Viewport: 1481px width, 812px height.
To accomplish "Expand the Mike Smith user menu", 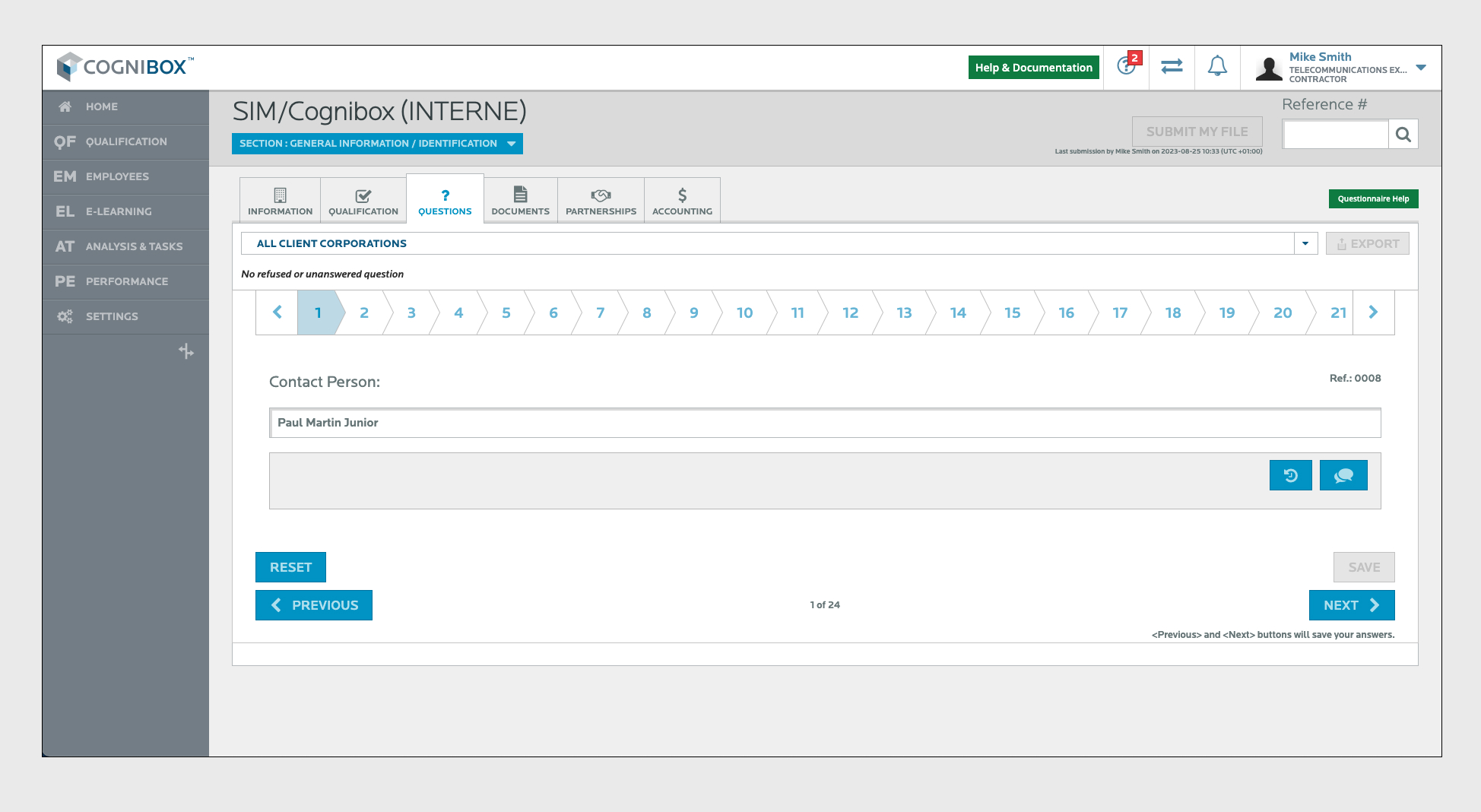I will coord(1420,68).
